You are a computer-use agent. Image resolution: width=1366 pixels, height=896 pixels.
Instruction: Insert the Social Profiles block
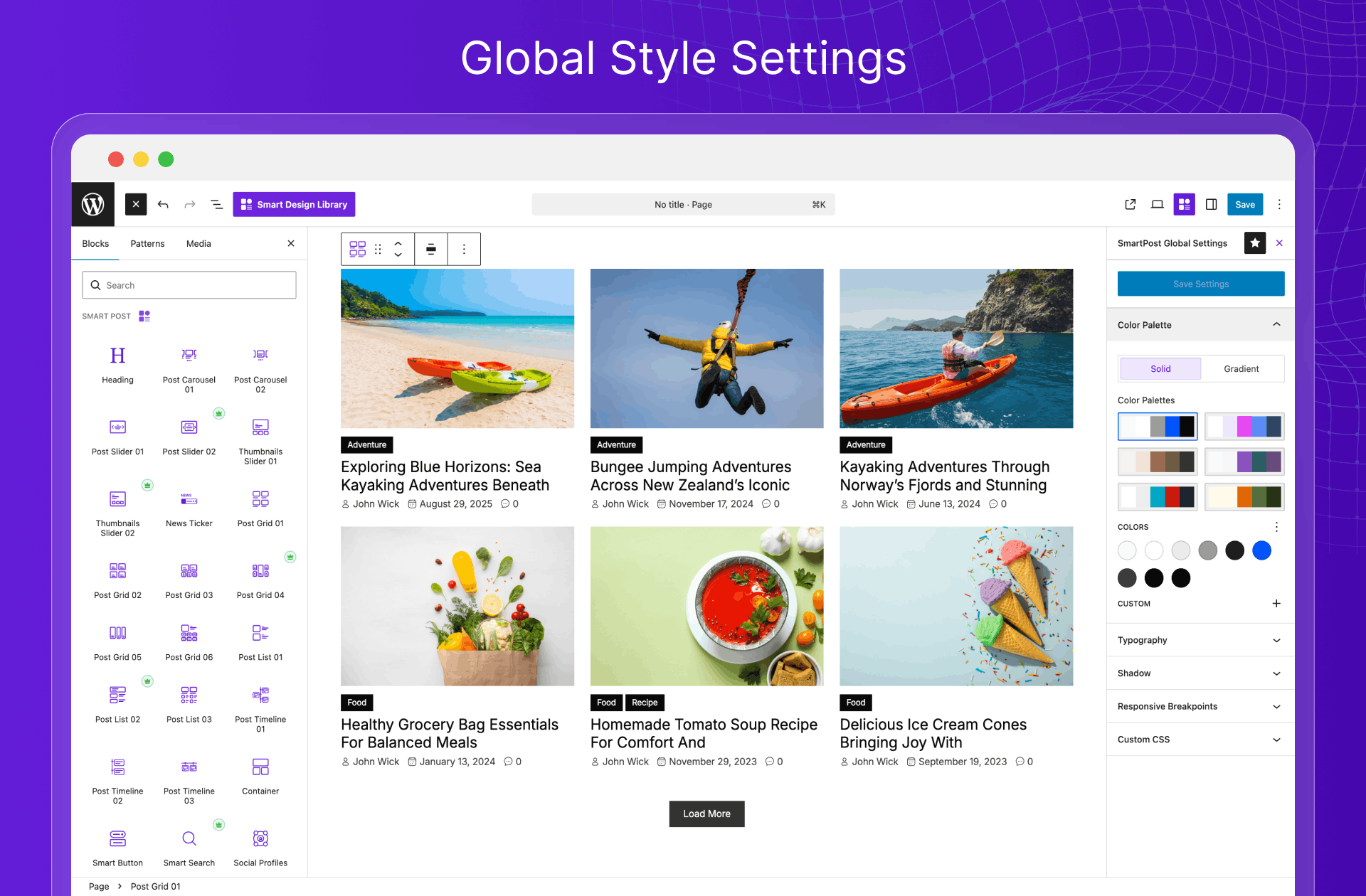(260, 846)
